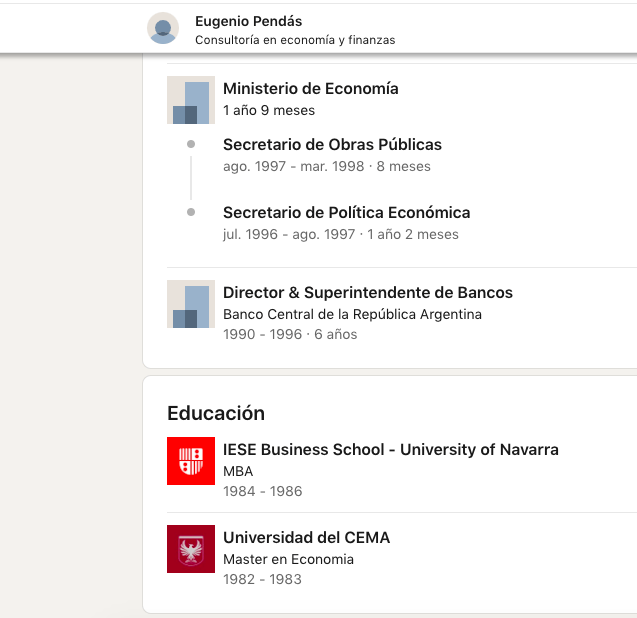The image size is (637, 618).
Task: Select bullet marker for Secretario de Política Económica
Action: [191, 212]
